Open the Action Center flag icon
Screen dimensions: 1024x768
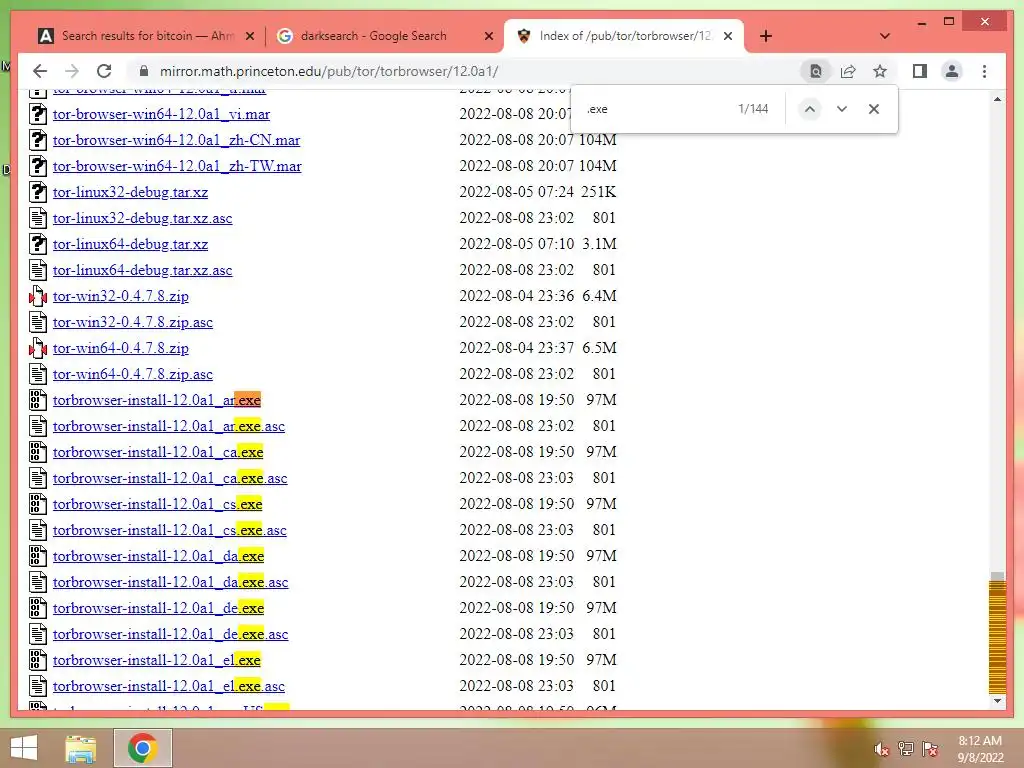pyautogui.click(x=931, y=749)
